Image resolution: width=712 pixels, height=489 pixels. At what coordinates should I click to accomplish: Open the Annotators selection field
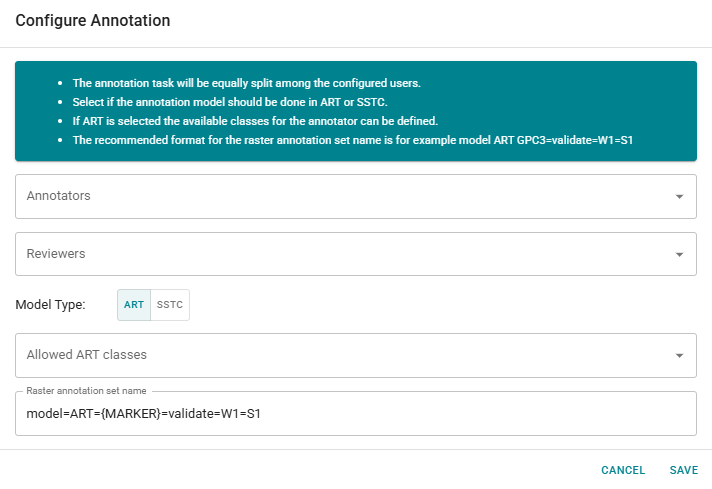[x=340, y=196]
